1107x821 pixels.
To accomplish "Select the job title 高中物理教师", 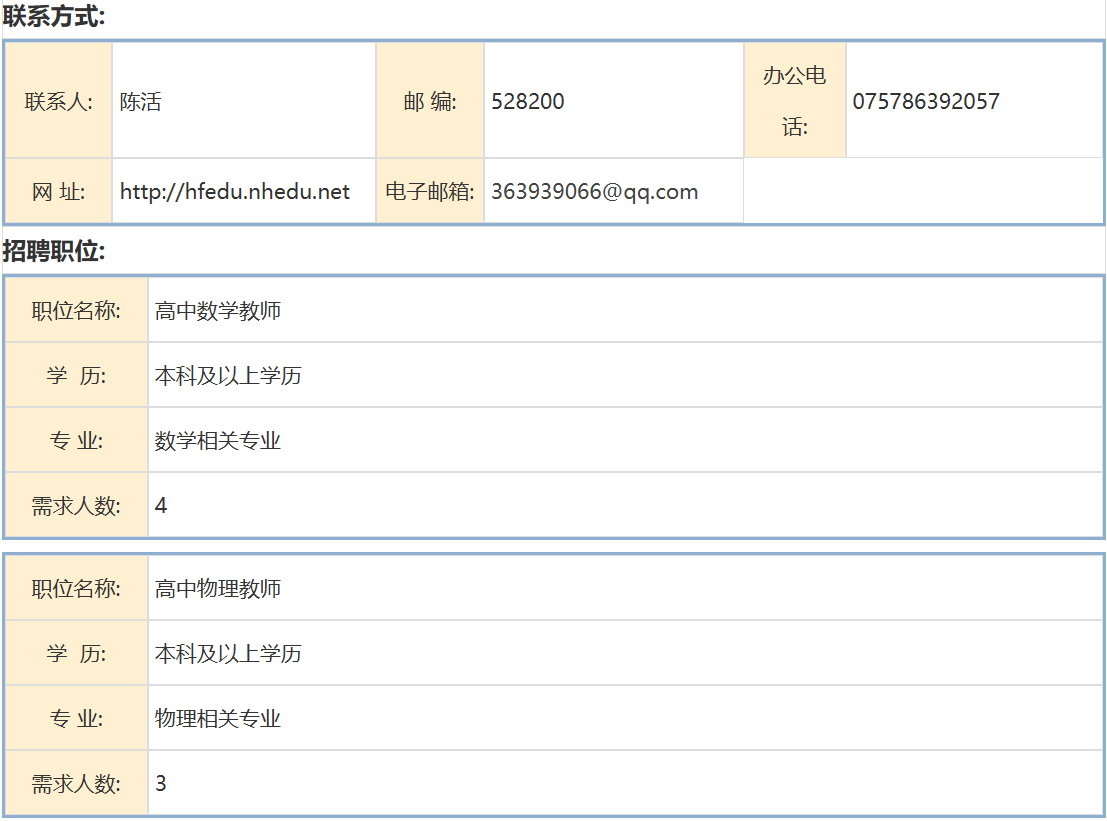I will 218,589.
